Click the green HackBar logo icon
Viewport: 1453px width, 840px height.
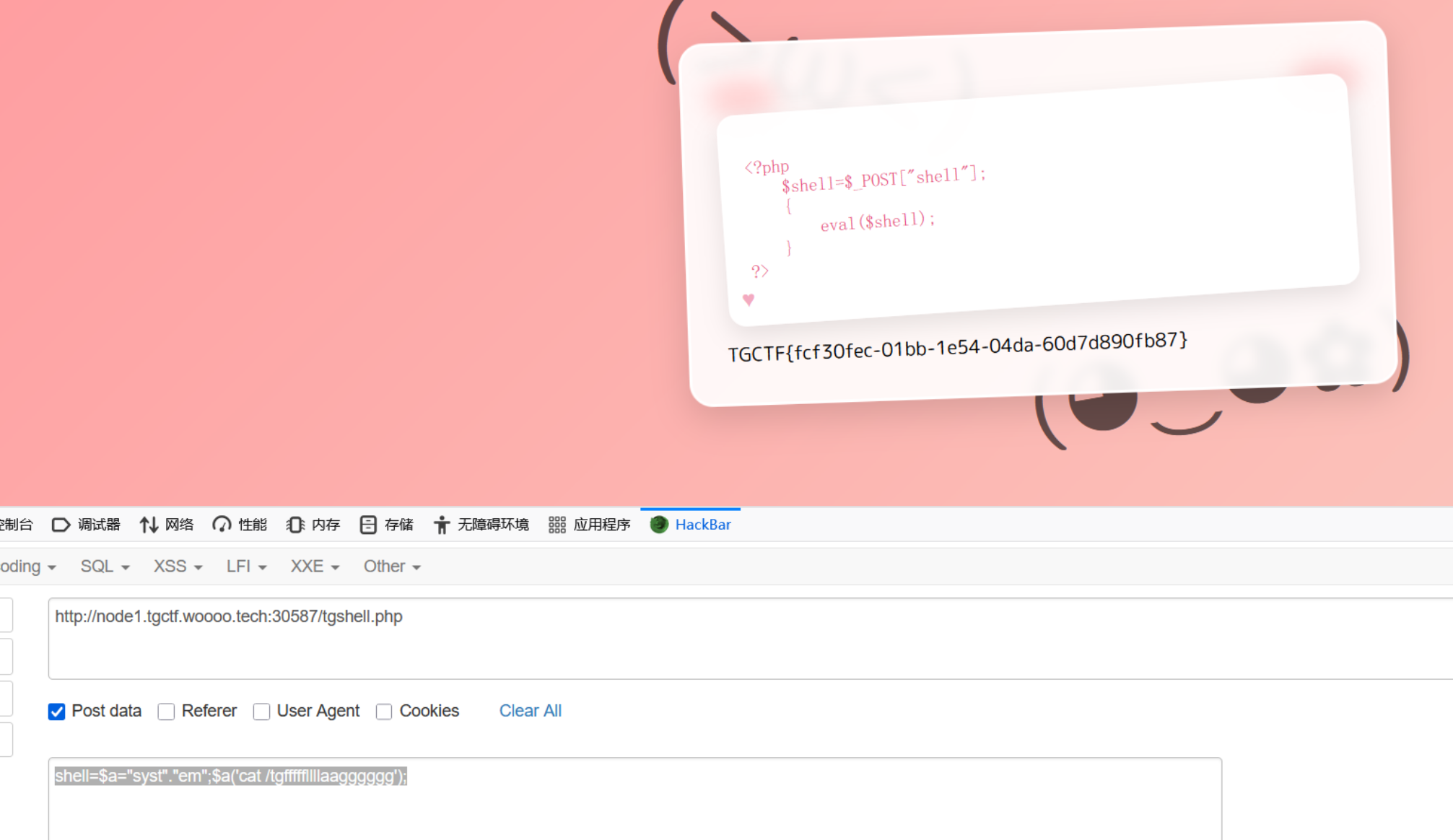tap(659, 525)
